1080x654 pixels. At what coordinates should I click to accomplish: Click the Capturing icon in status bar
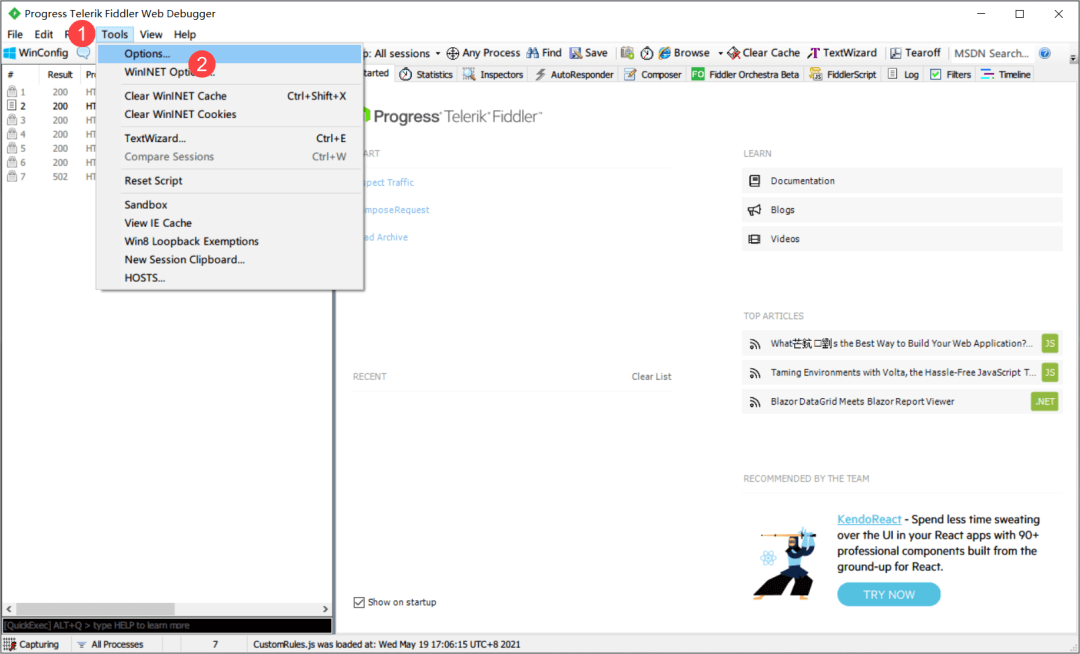point(10,644)
